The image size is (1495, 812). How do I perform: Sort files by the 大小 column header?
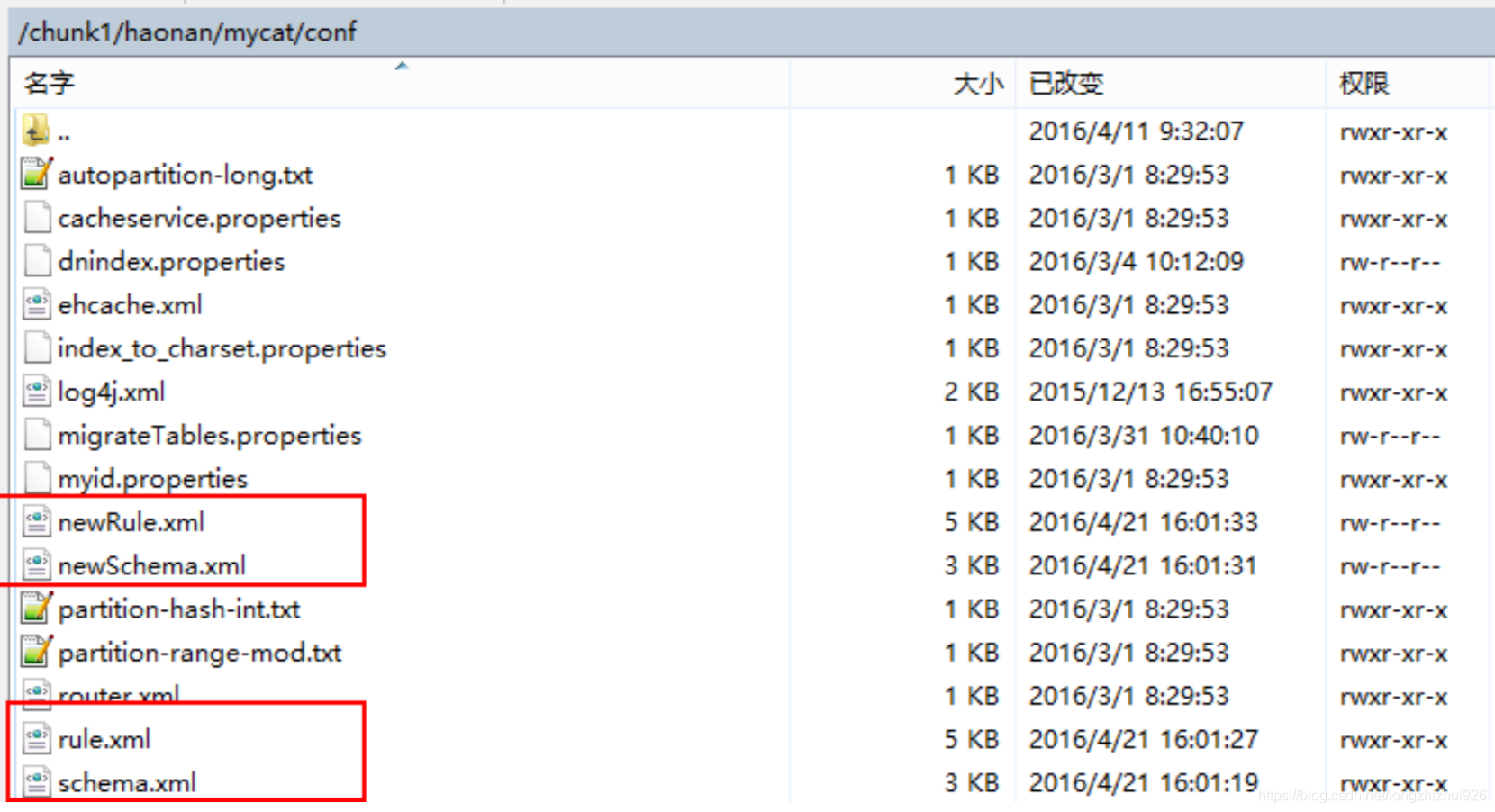pyautogui.click(x=977, y=84)
